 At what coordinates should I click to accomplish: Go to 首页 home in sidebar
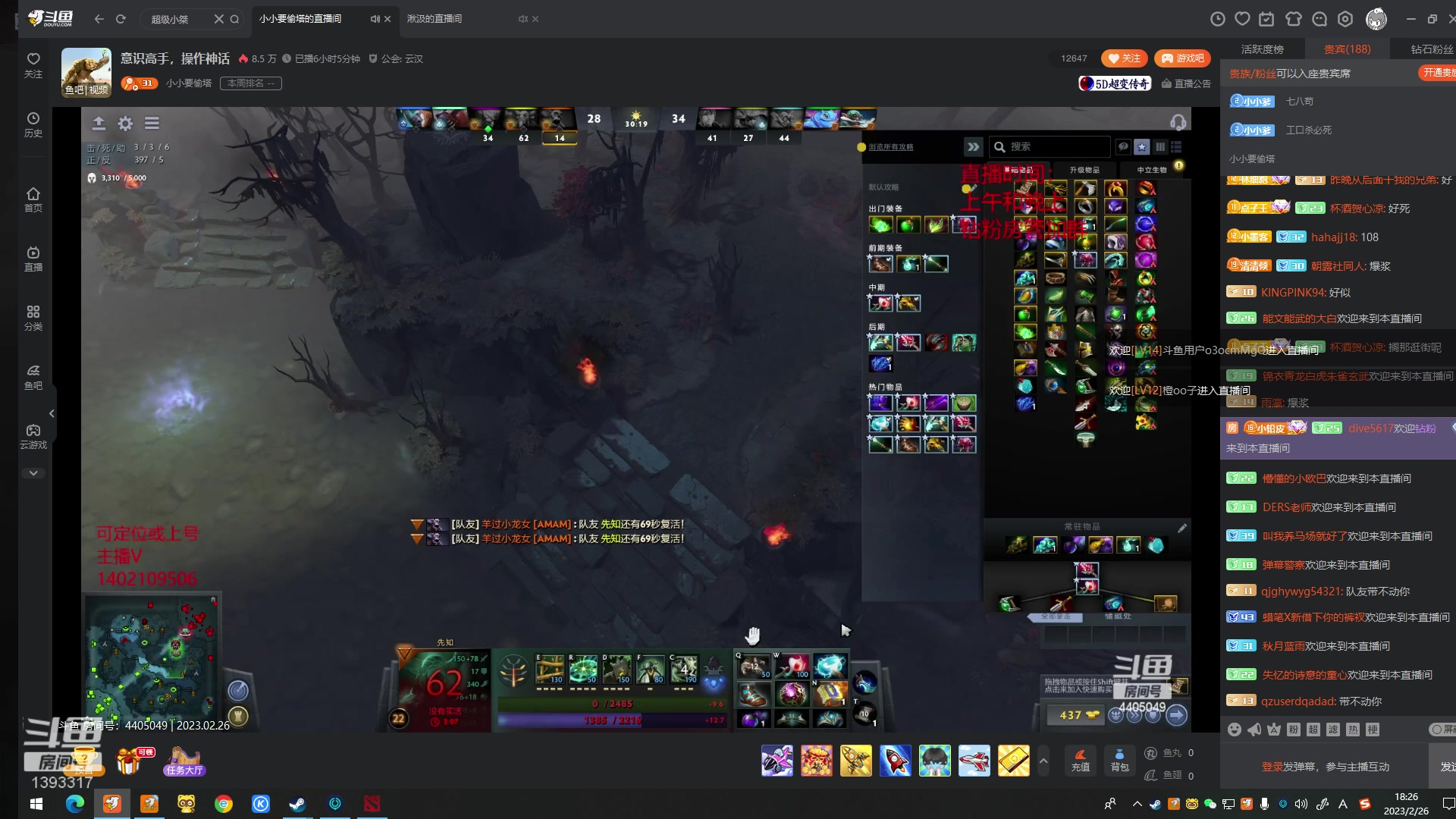click(33, 199)
